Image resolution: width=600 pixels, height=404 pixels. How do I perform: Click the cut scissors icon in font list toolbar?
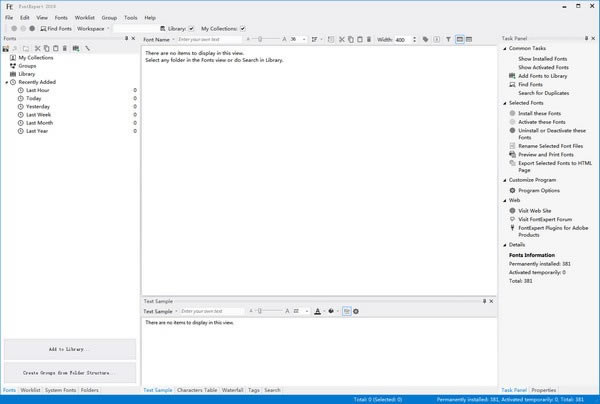coord(342,39)
